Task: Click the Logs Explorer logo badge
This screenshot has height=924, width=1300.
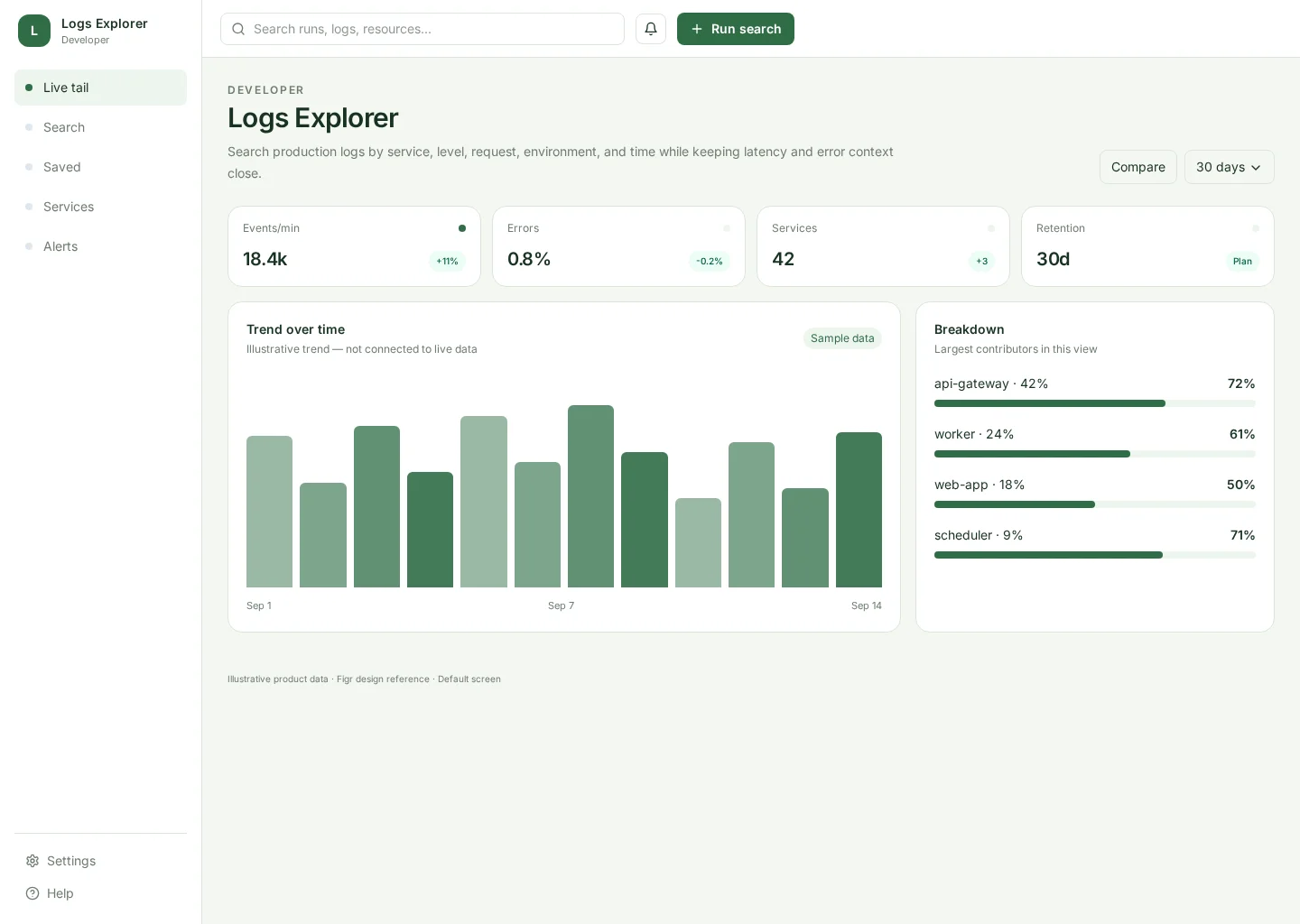Action: 34,31
